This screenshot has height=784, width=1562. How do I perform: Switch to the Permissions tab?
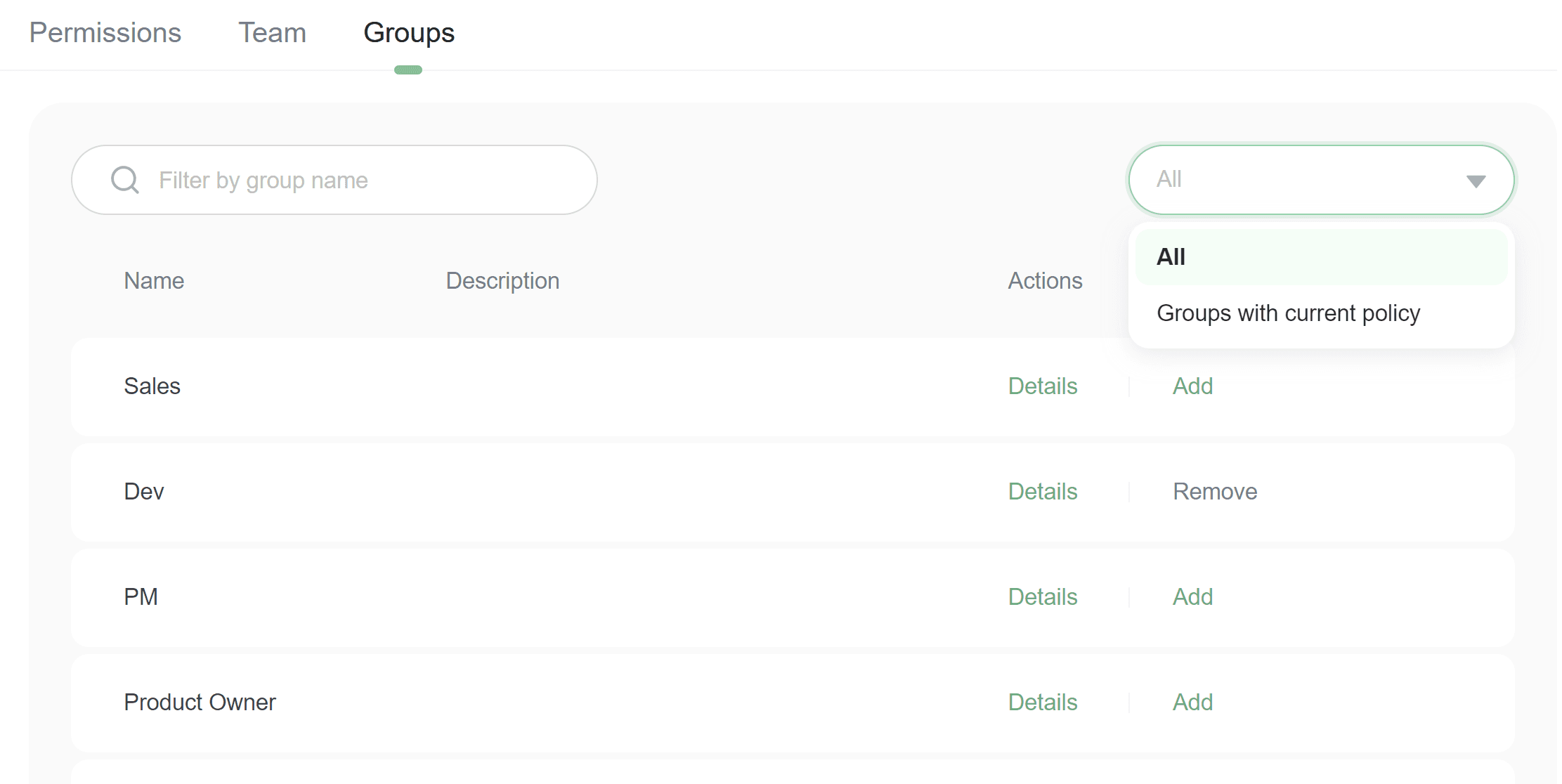(x=105, y=33)
